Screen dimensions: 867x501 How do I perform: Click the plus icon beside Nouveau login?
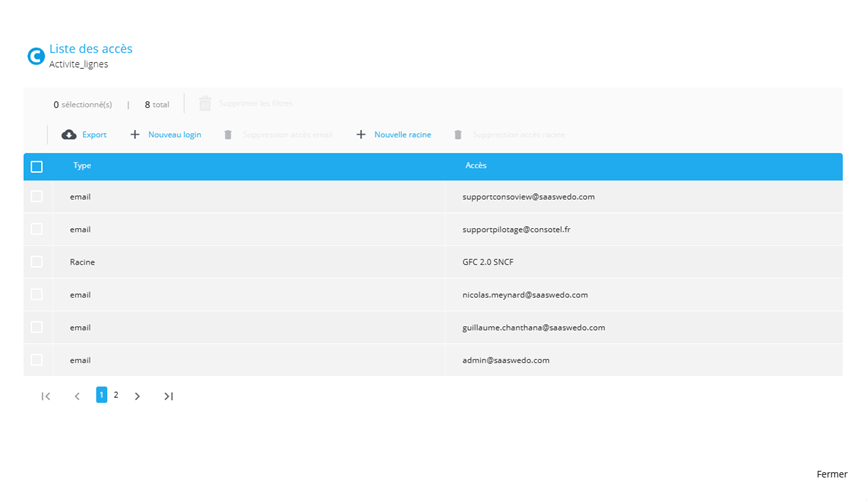pos(135,134)
